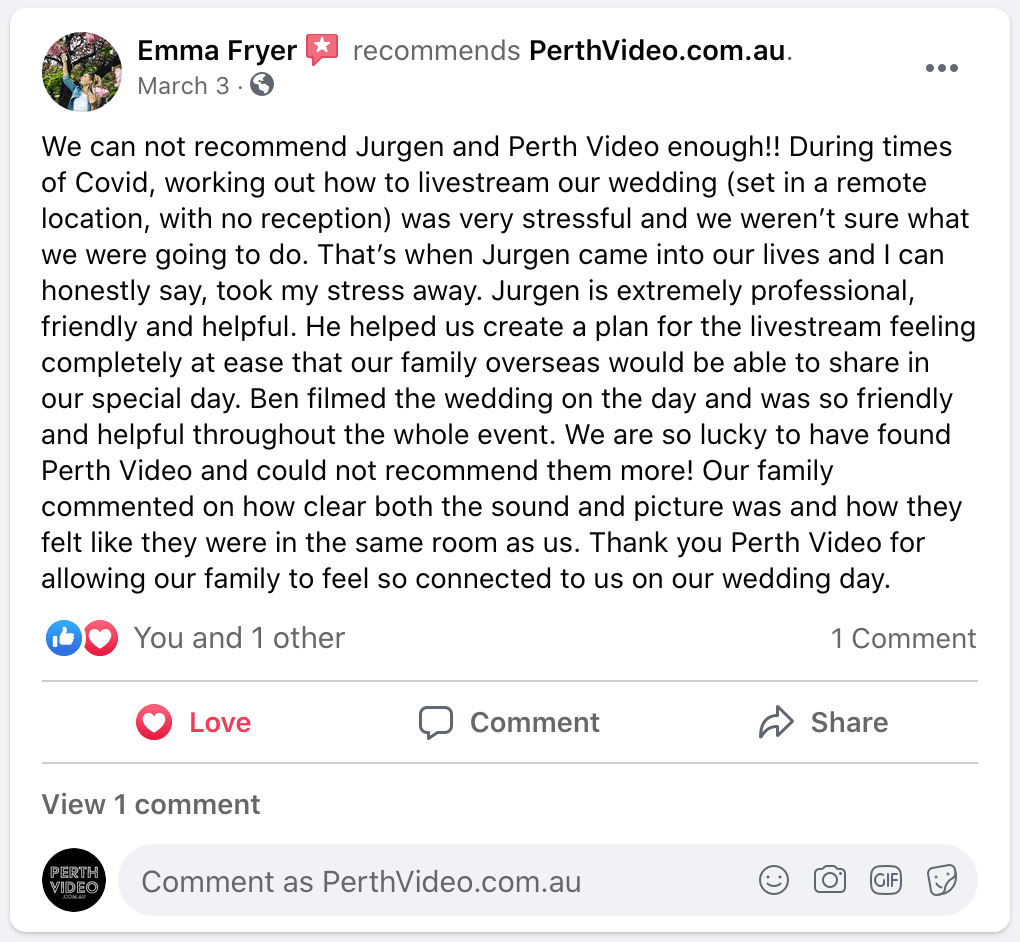Click the blue thumbs-up reaction icon

coord(64,638)
